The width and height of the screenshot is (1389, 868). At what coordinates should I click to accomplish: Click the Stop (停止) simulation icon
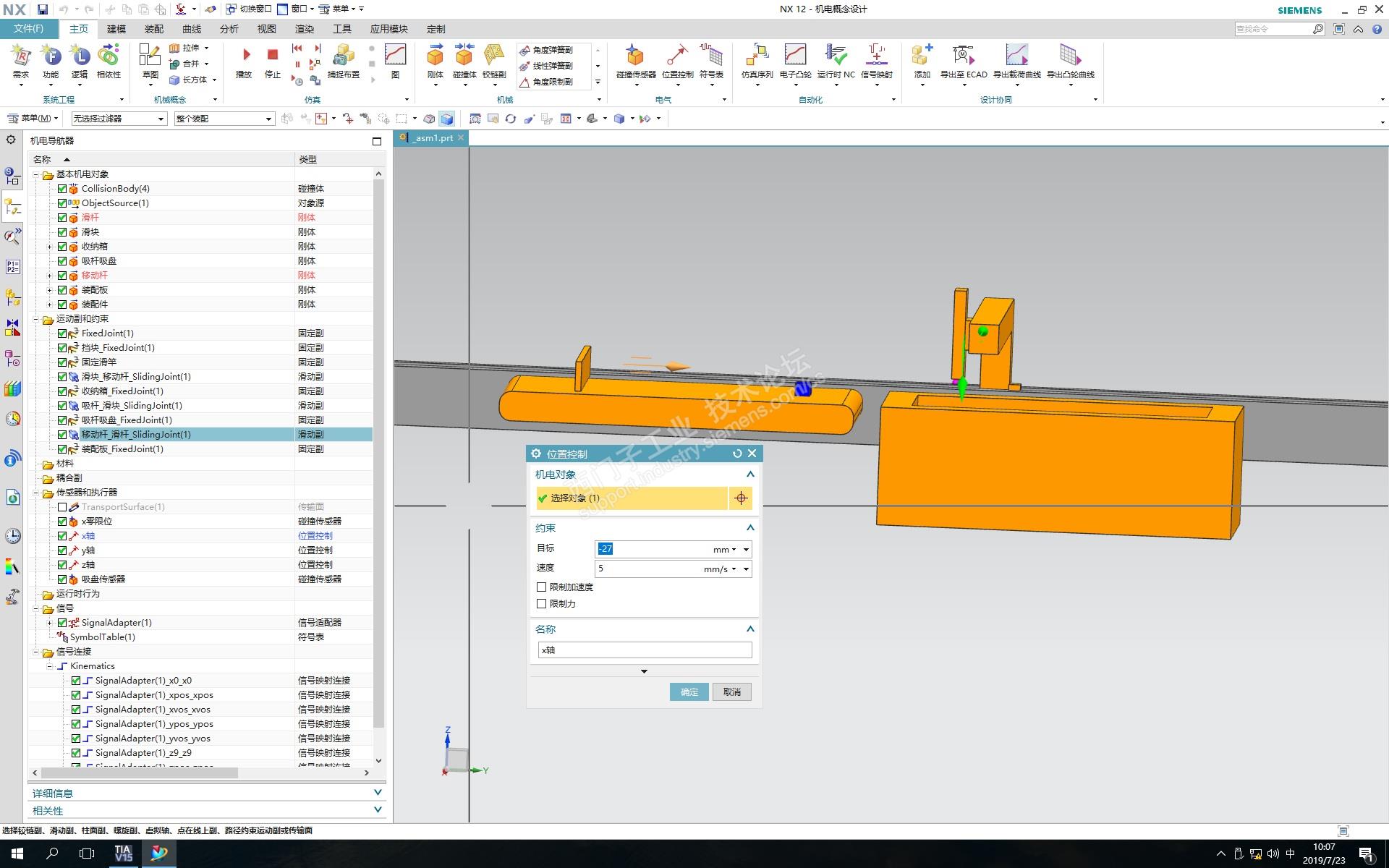273,56
